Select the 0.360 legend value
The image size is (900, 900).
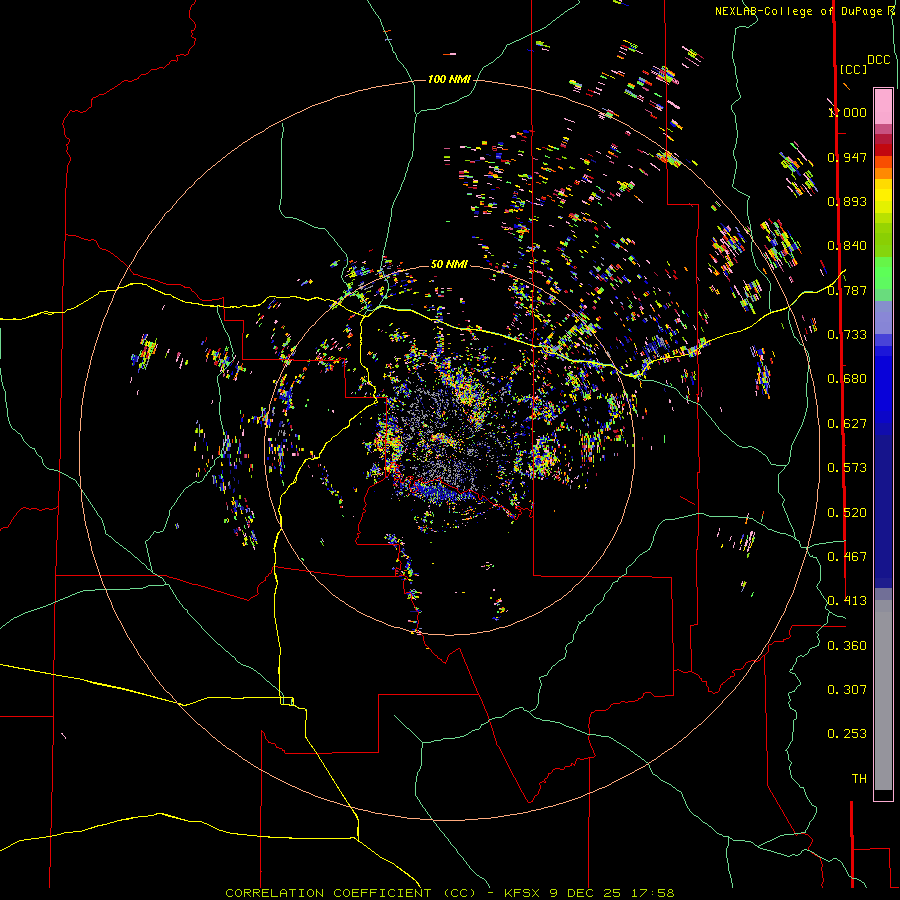(x=847, y=646)
